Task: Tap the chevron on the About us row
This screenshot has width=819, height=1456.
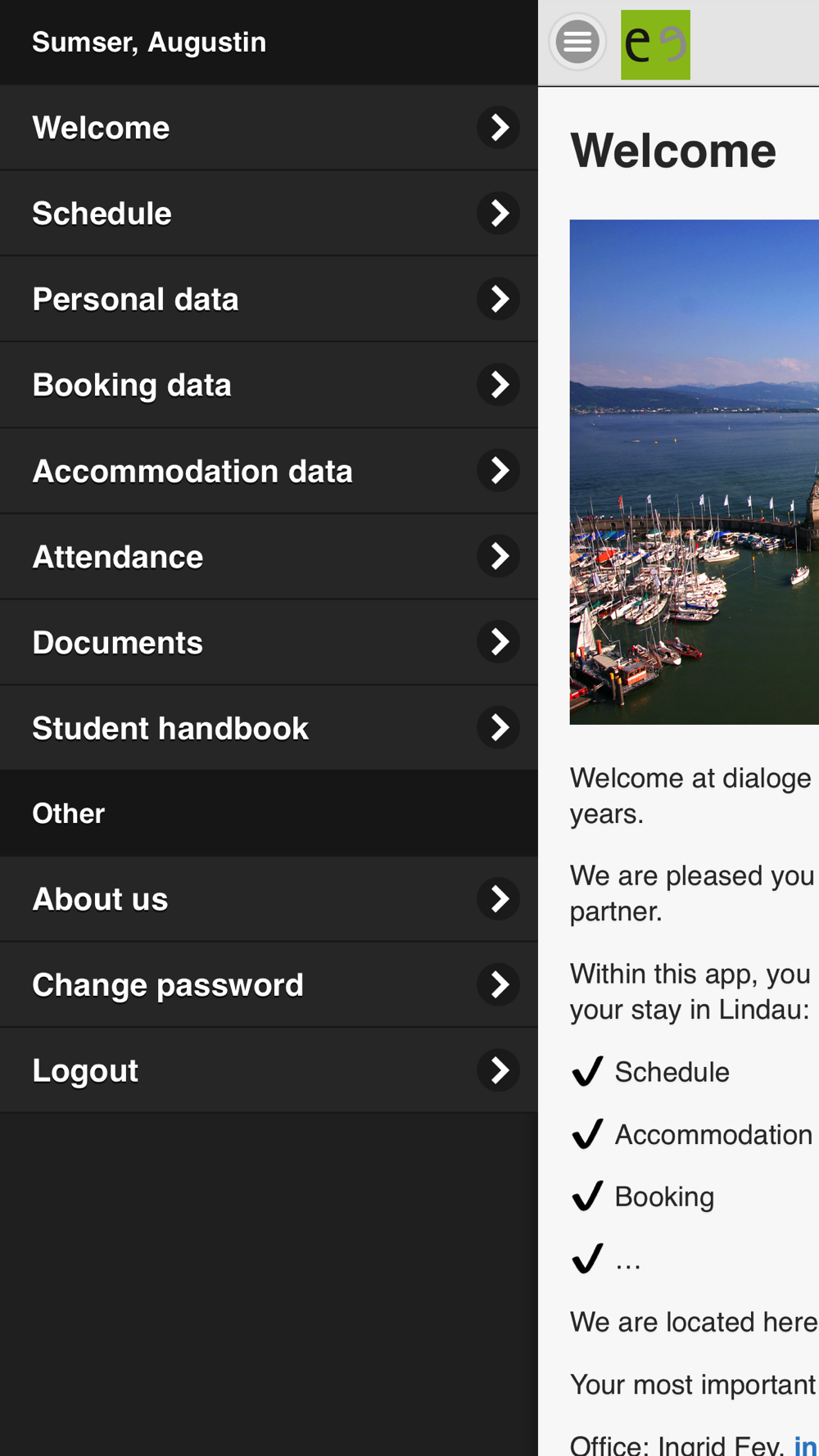Action: (499, 899)
